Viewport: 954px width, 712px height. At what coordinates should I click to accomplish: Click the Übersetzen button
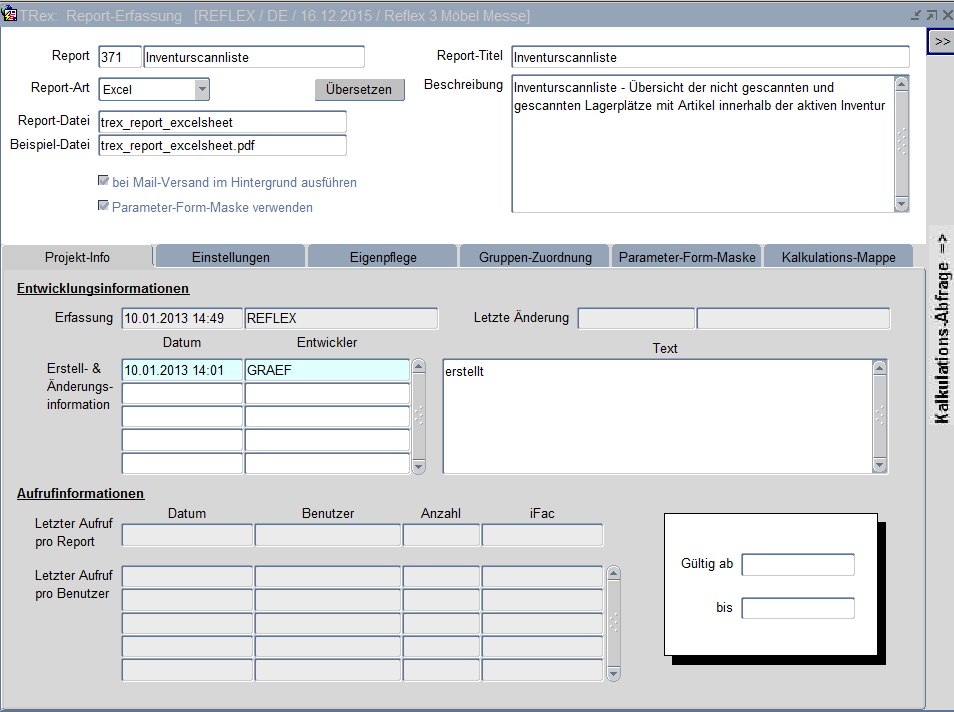pyautogui.click(x=359, y=89)
